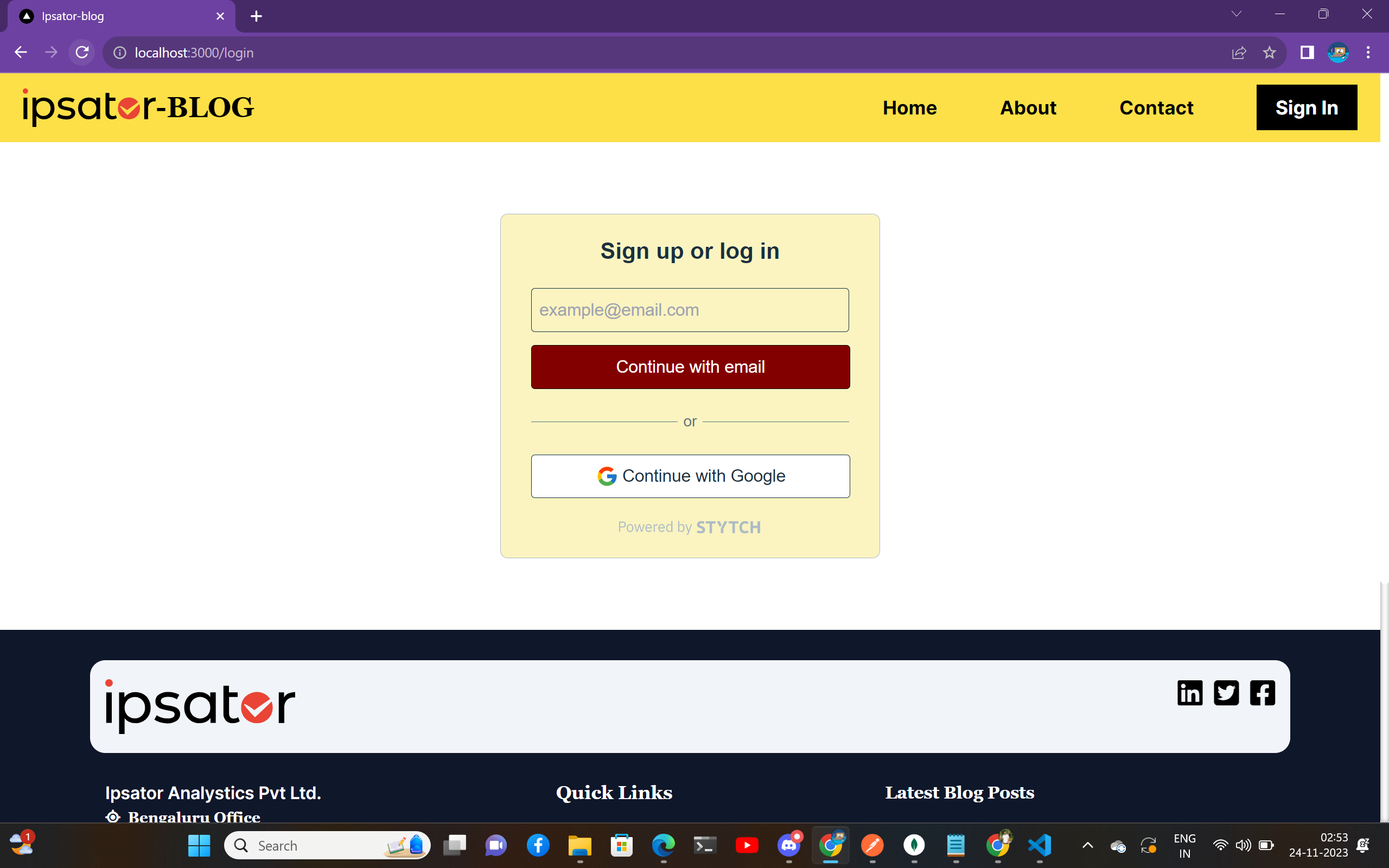Click the email address input field

[x=690, y=309]
